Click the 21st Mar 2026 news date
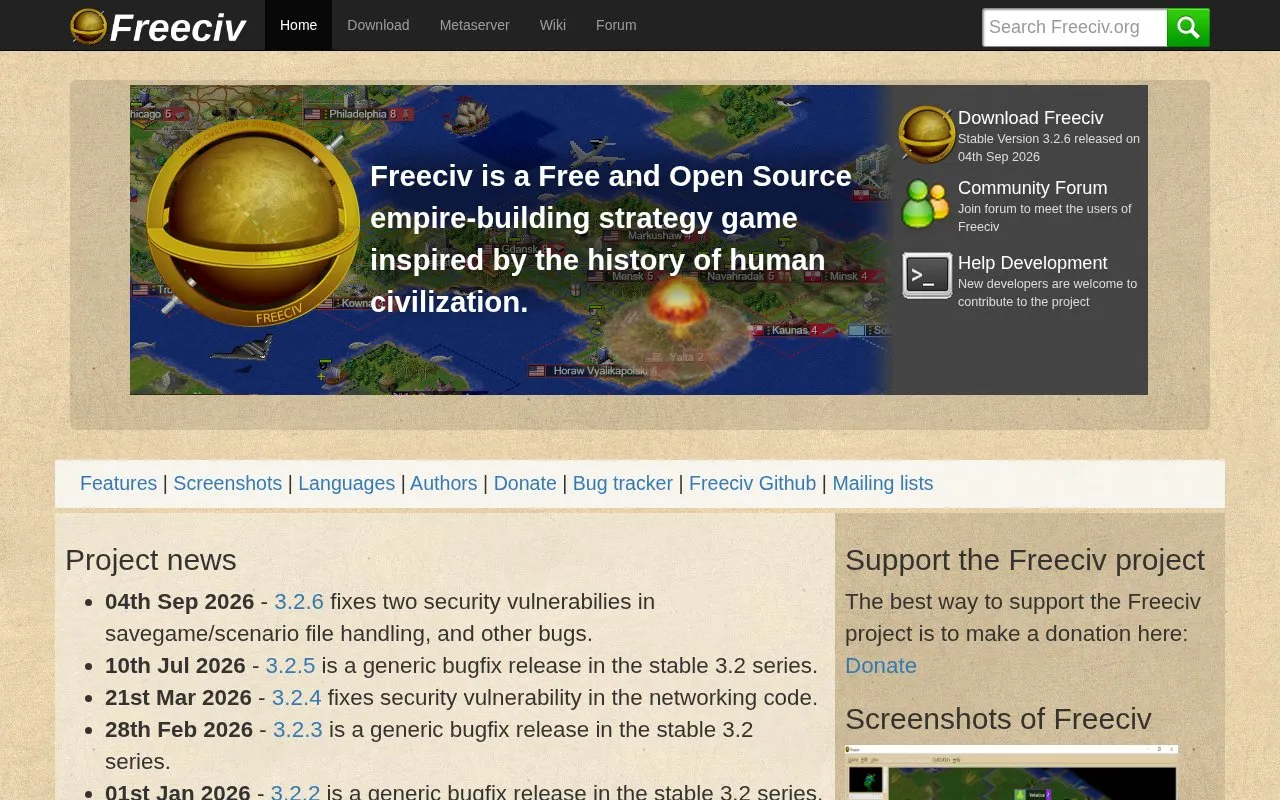1280x800 pixels. (179, 698)
